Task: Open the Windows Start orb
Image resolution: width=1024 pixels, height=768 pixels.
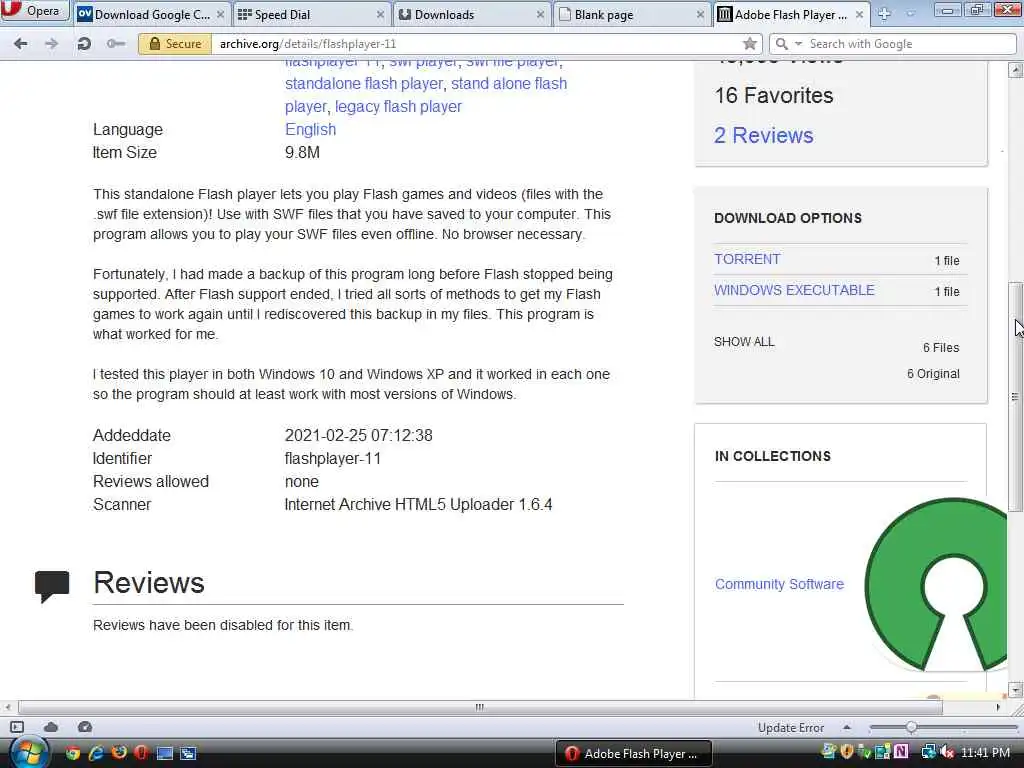Action: pyautogui.click(x=28, y=753)
